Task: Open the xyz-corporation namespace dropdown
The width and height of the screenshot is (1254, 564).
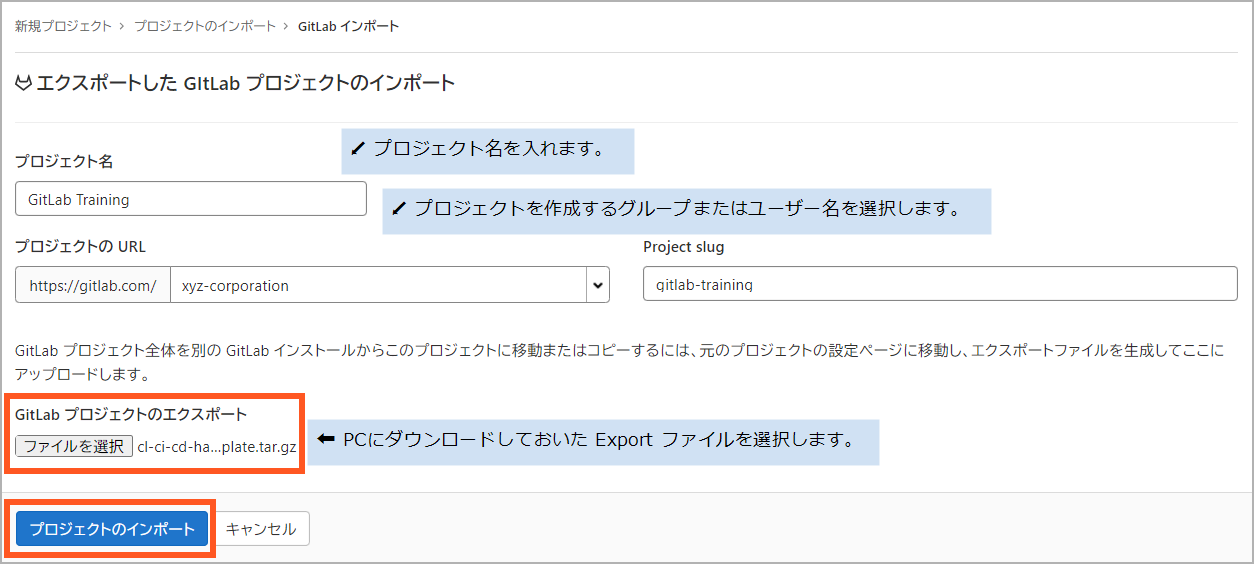Action: tap(390, 285)
